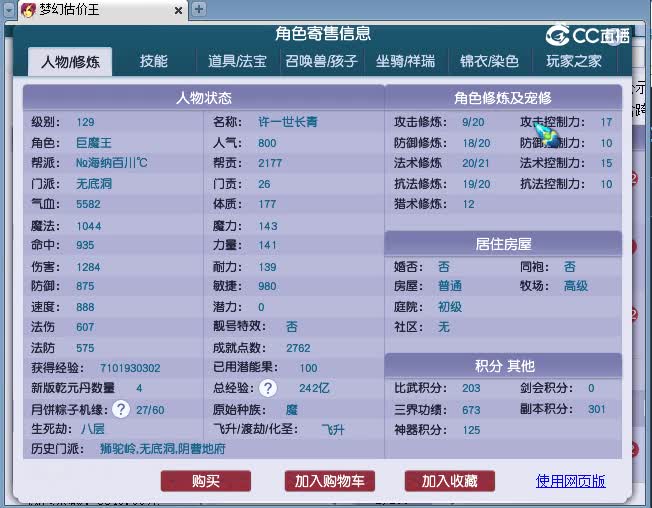Click the 神器积分 value 125
The image size is (652, 508).
point(471,430)
